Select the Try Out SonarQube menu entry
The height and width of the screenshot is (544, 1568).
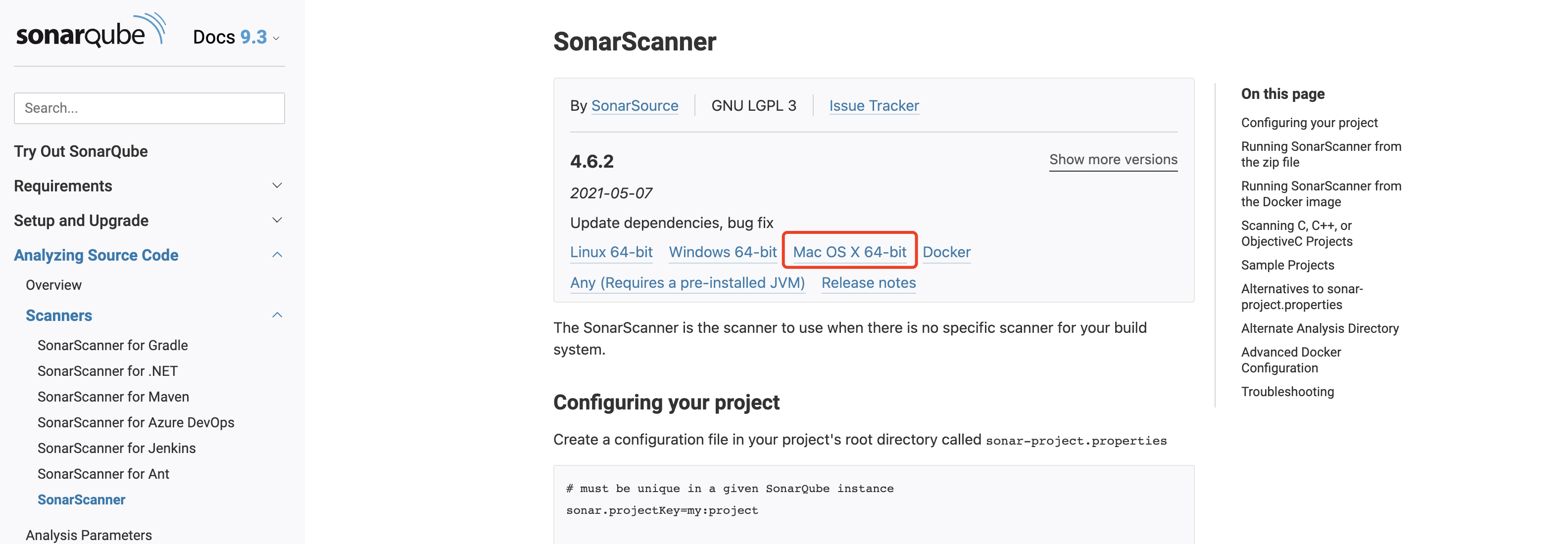82,151
